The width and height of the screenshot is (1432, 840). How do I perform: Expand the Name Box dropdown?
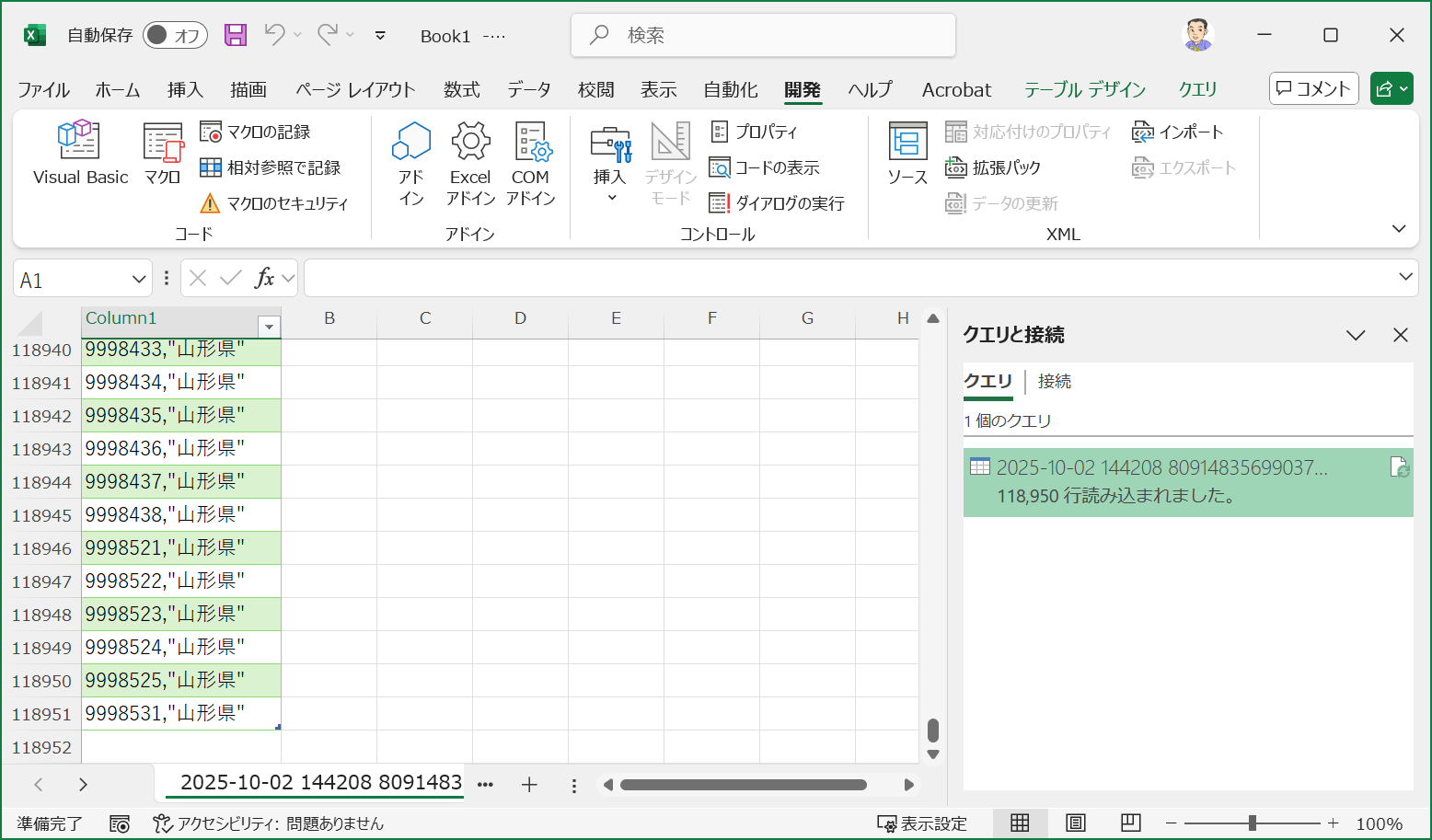139,279
